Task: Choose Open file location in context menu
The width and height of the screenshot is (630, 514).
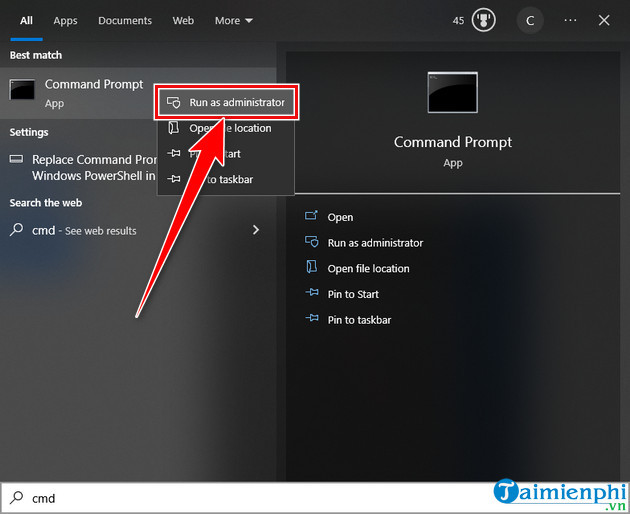Action: pos(226,128)
